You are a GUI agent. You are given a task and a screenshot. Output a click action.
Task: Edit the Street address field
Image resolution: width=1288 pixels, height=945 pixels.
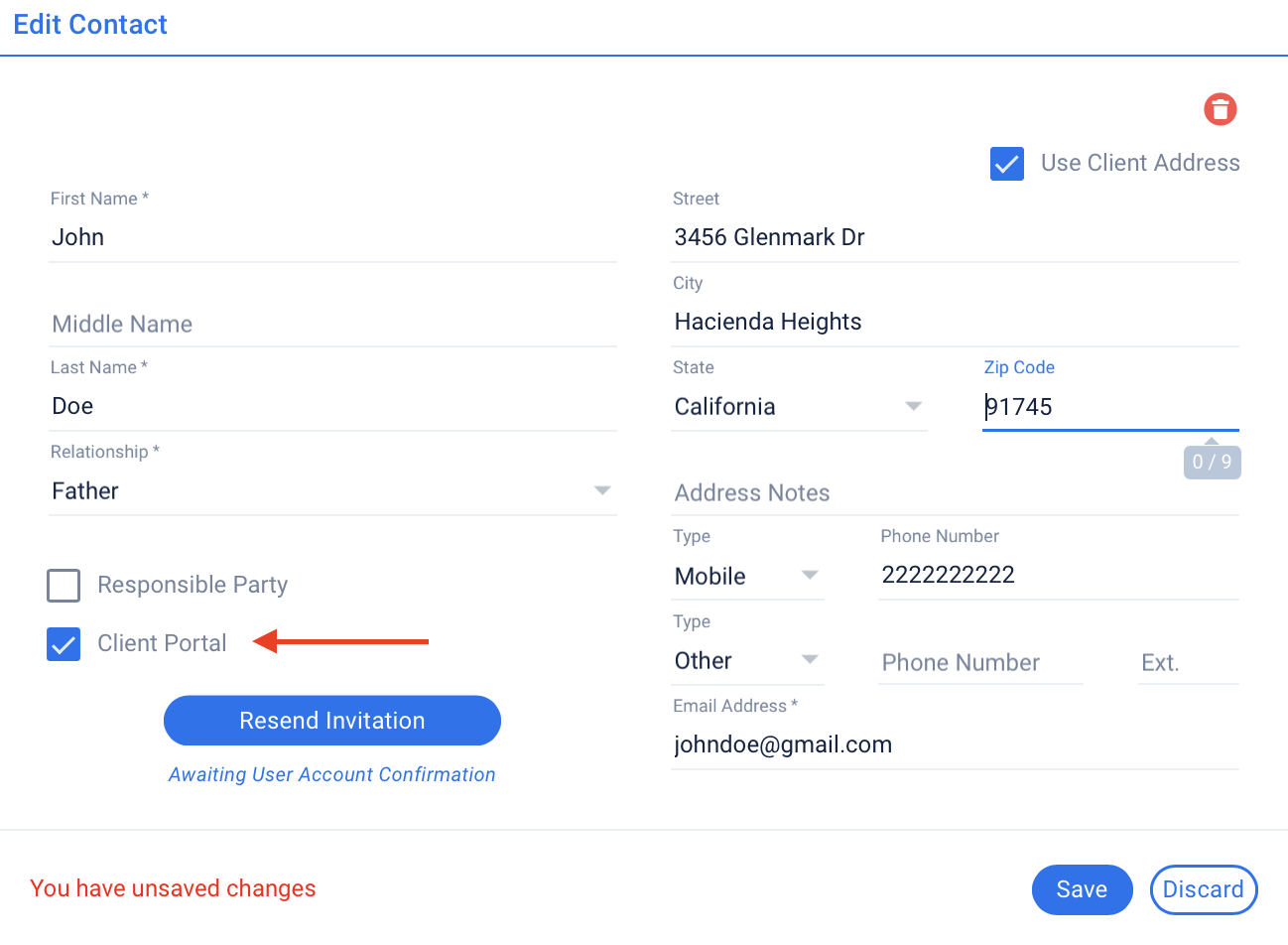tap(955, 238)
